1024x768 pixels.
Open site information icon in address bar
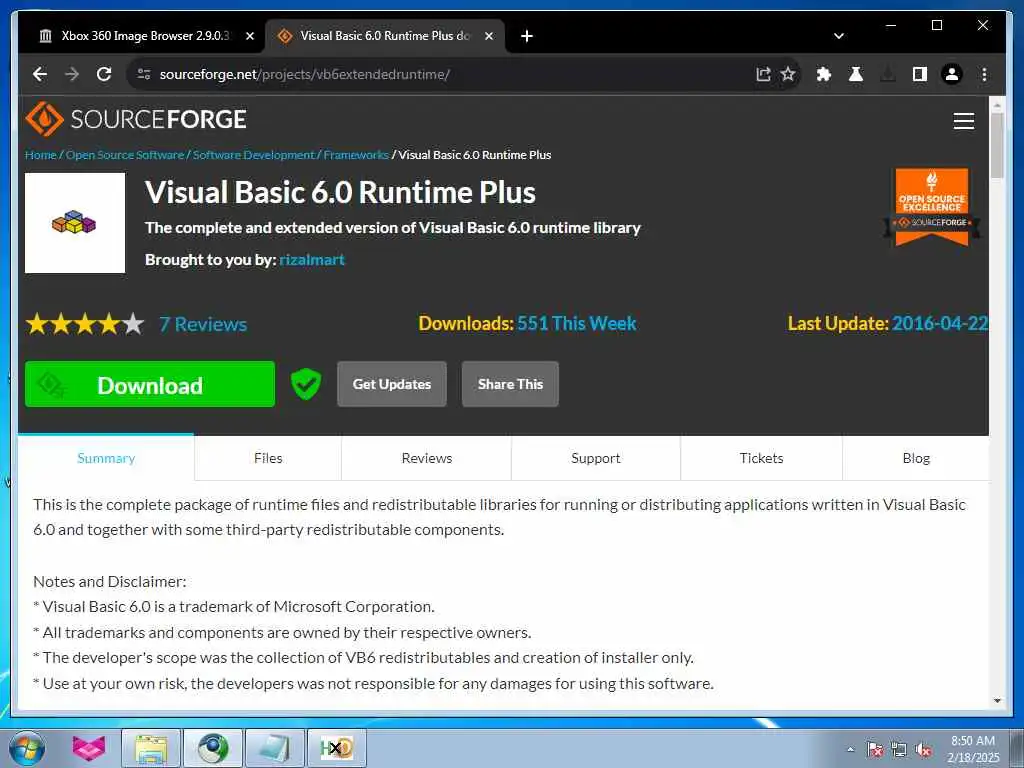point(144,74)
